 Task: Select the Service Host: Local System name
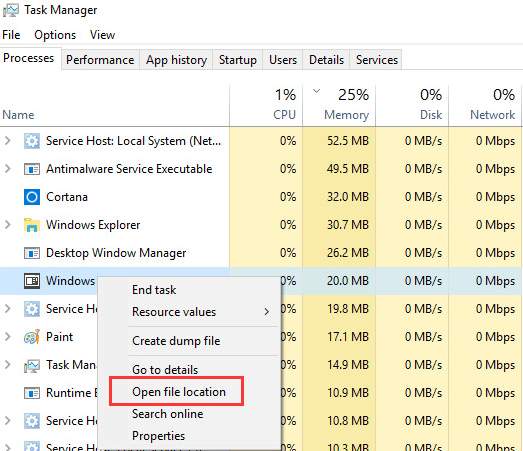(x=133, y=141)
